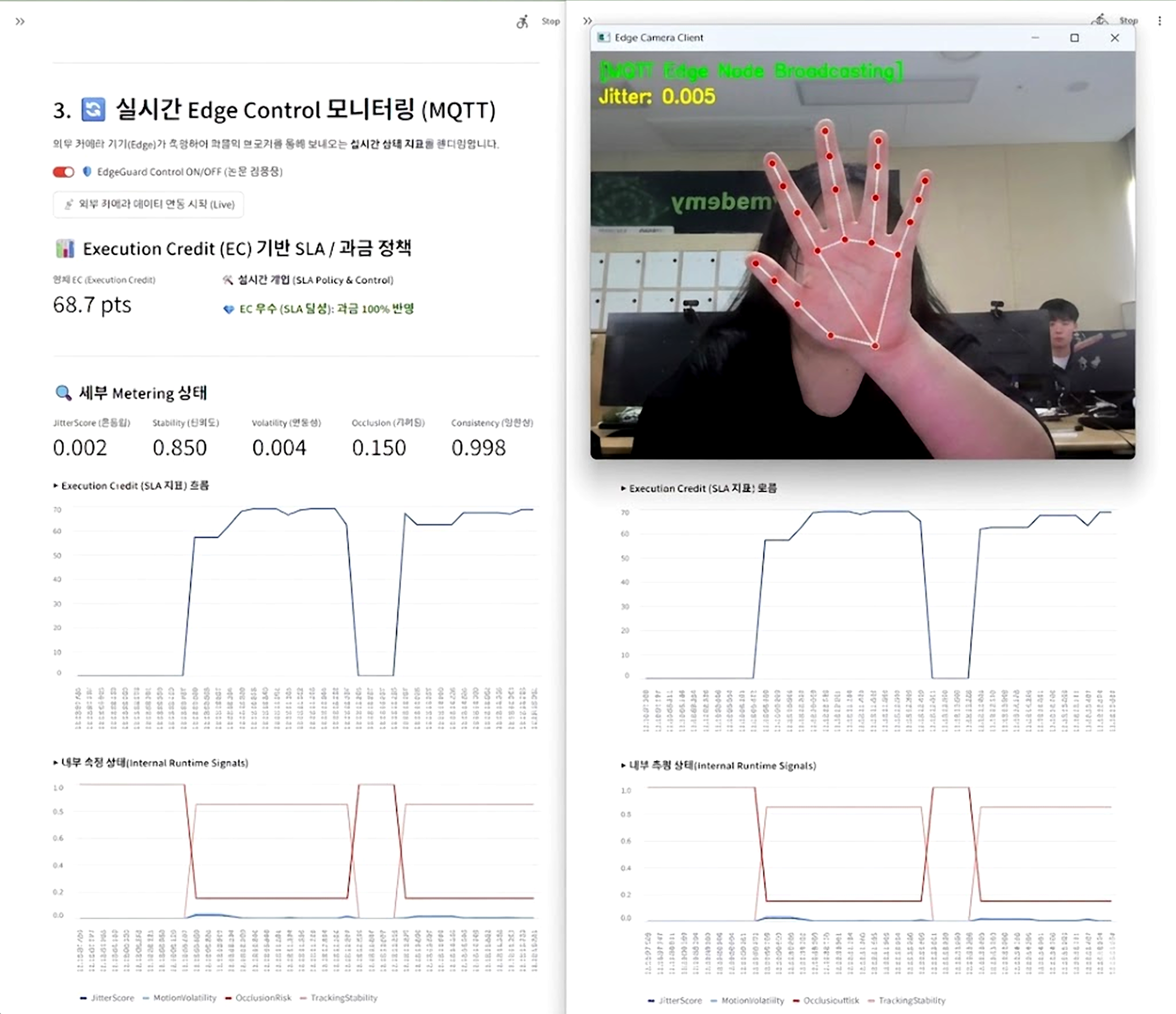1176x1014 pixels.
Task: Select the Occlusion value 0.150
Action: point(379,448)
